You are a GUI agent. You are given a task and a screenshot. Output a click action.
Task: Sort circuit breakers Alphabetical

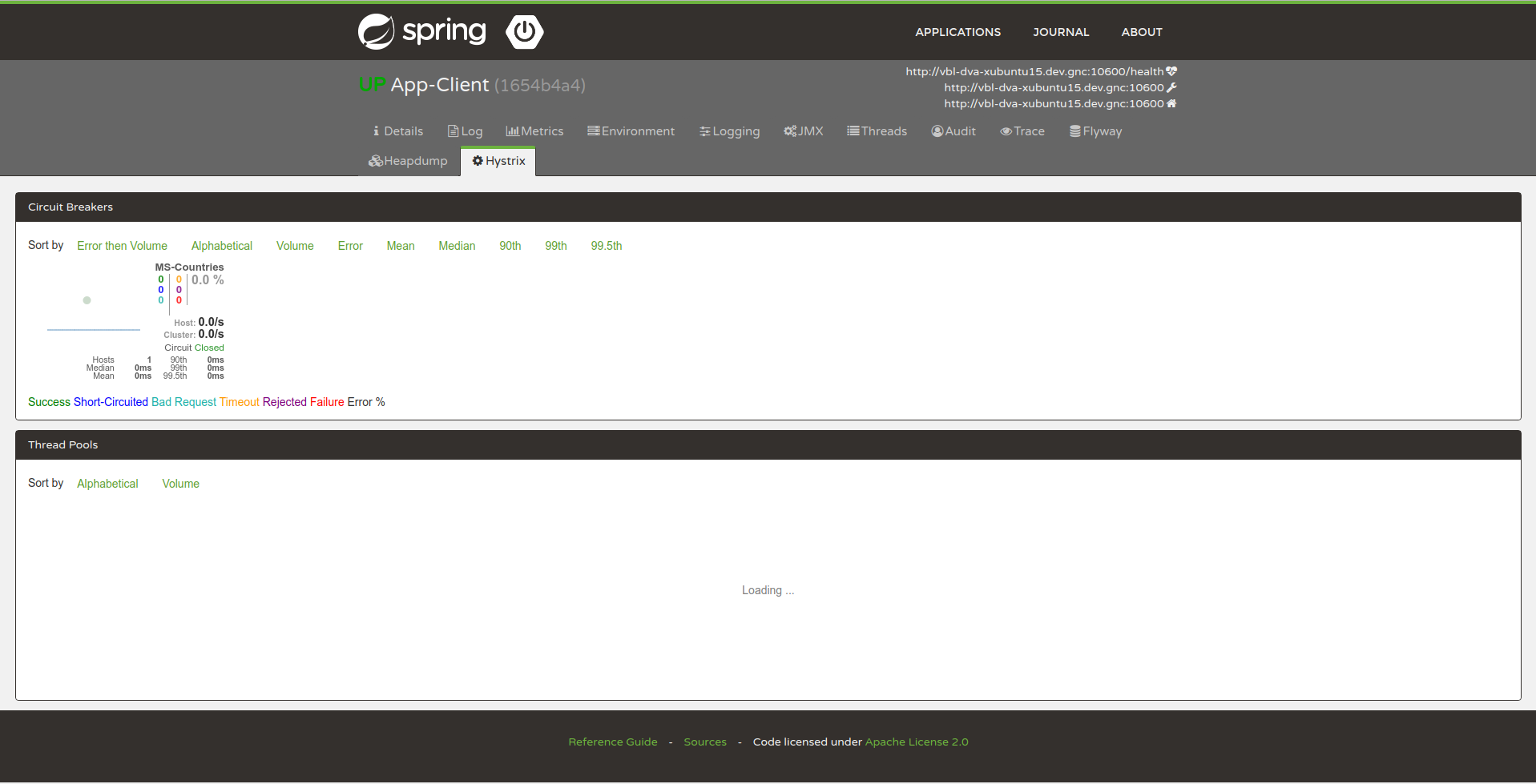[x=222, y=246]
